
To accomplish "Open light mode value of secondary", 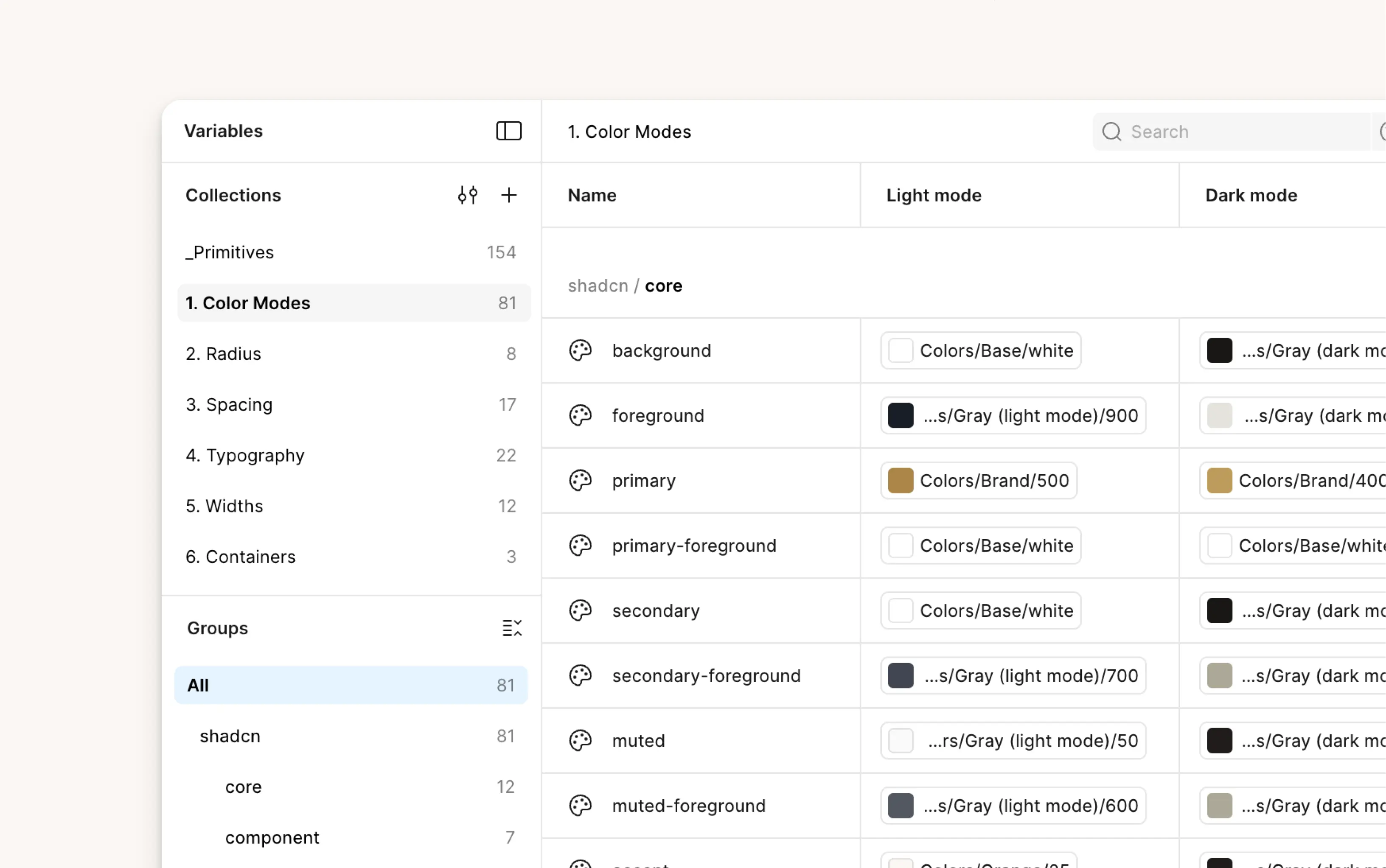I will click(981, 610).
